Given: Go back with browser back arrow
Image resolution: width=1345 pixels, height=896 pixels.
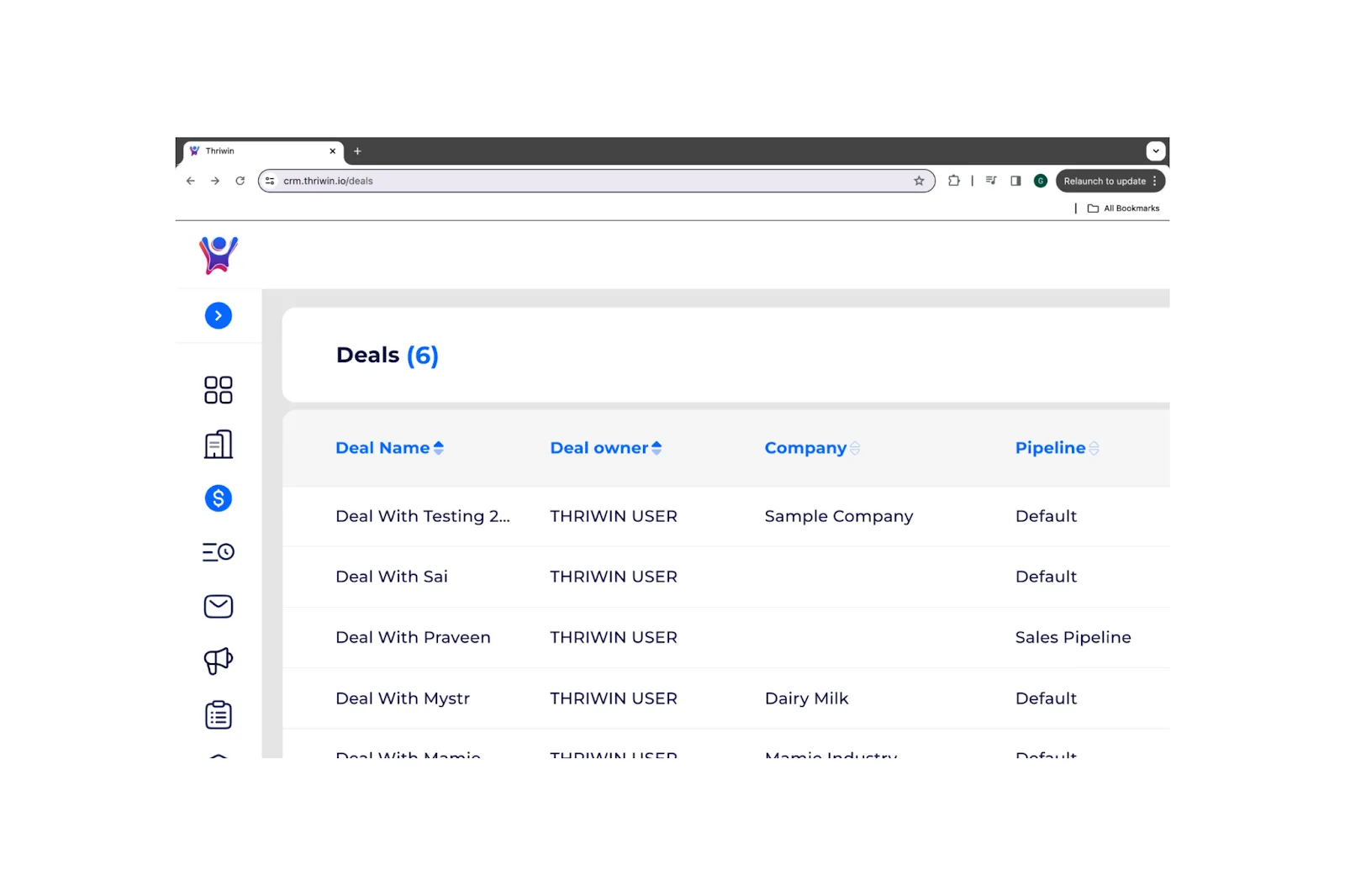Looking at the screenshot, I should point(191,181).
